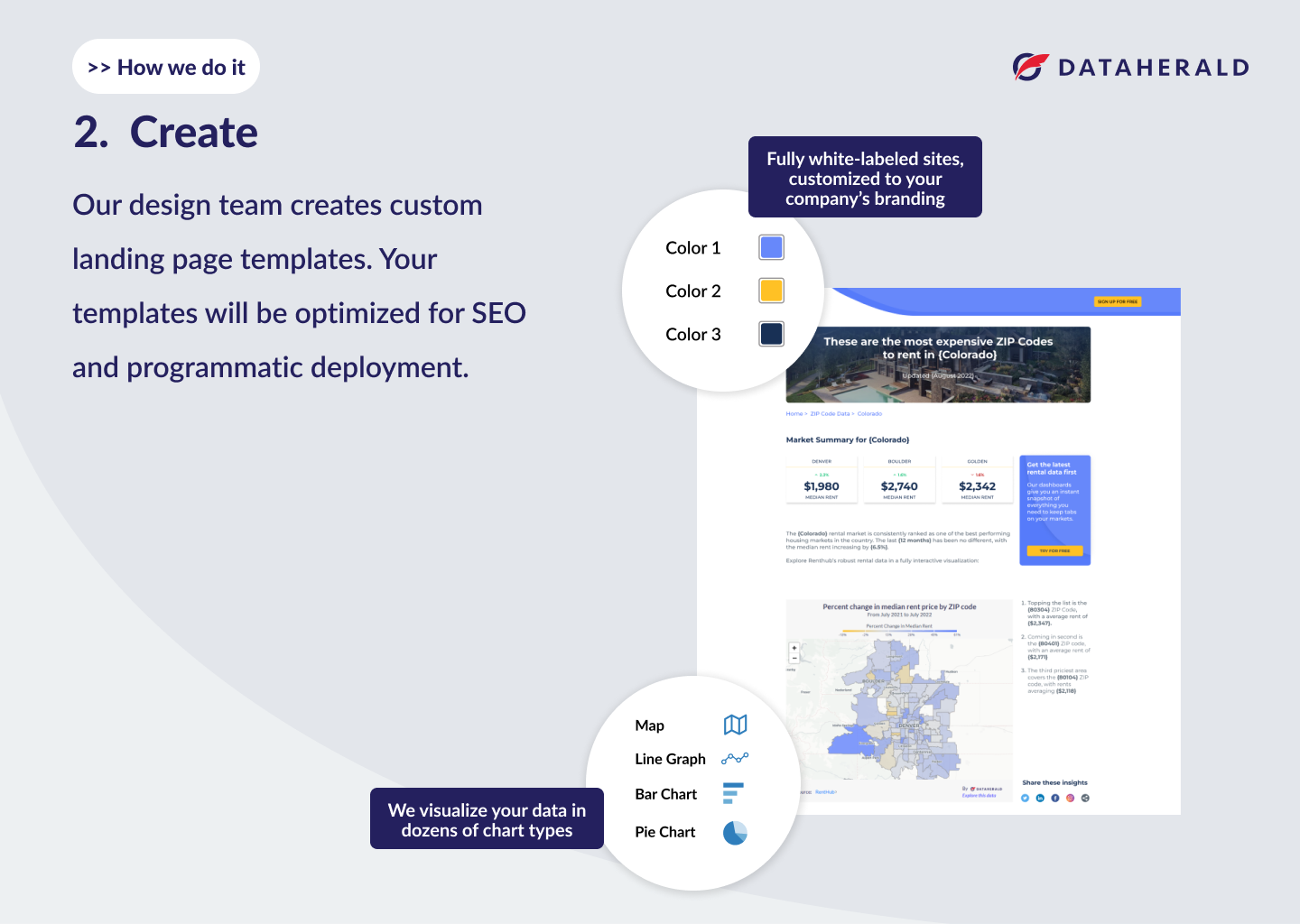This screenshot has width=1300, height=924.
Task: Click the 'Share these insights' heading
Action: (x=1054, y=782)
